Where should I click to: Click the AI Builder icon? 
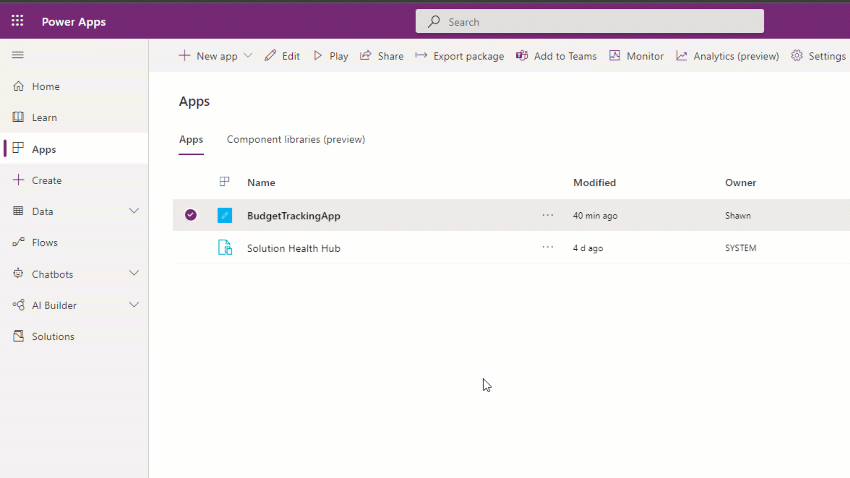[18, 305]
